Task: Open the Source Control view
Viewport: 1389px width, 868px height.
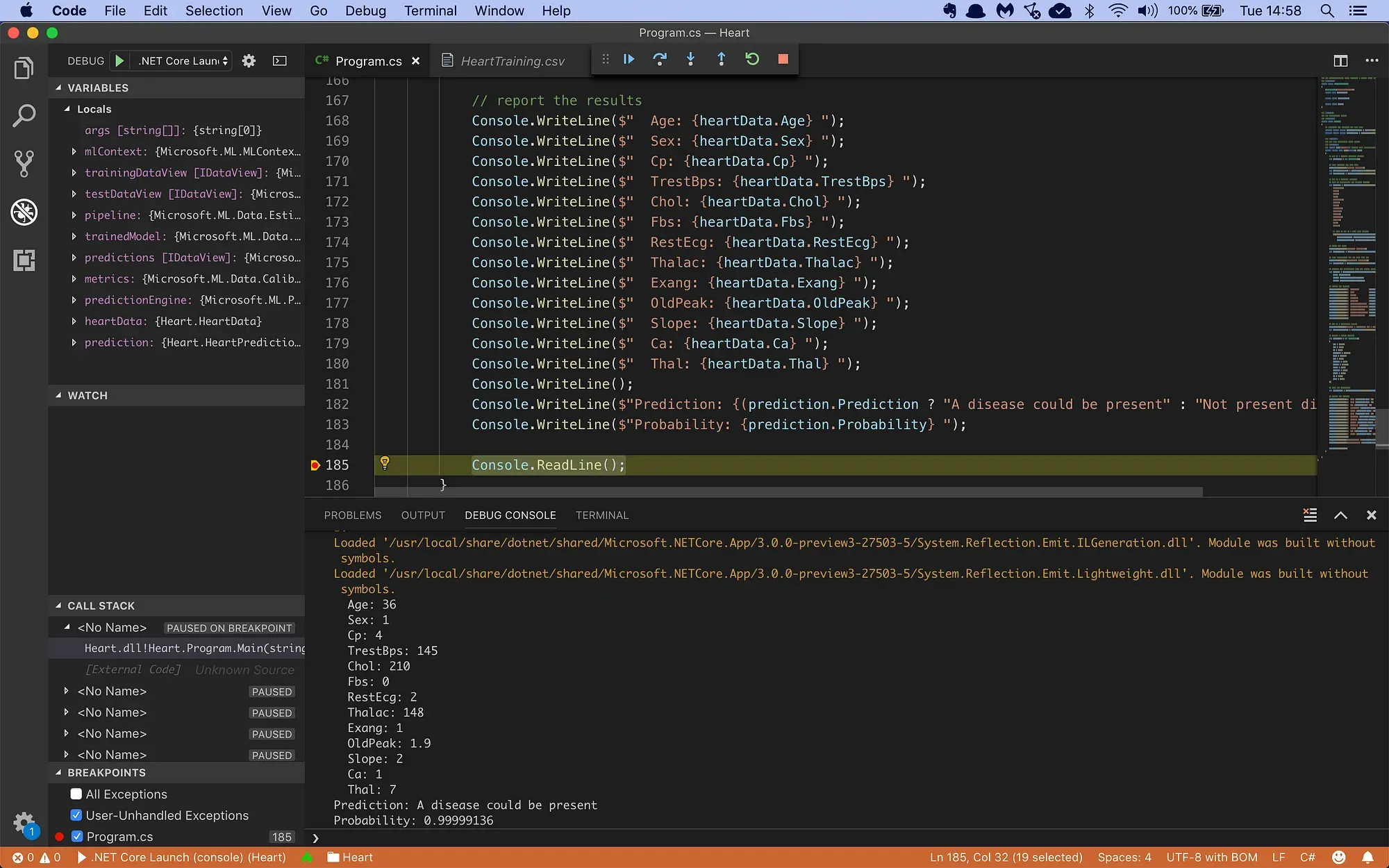Action: click(24, 164)
